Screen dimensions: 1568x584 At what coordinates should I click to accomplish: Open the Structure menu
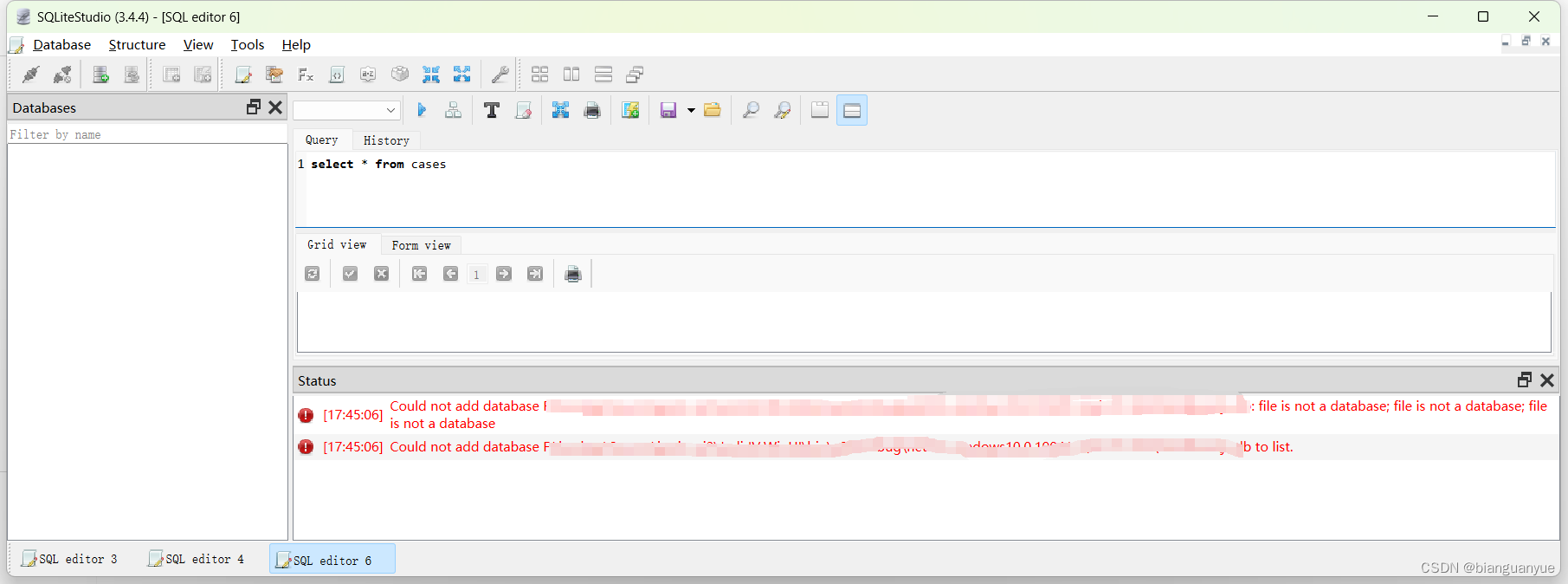137,45
